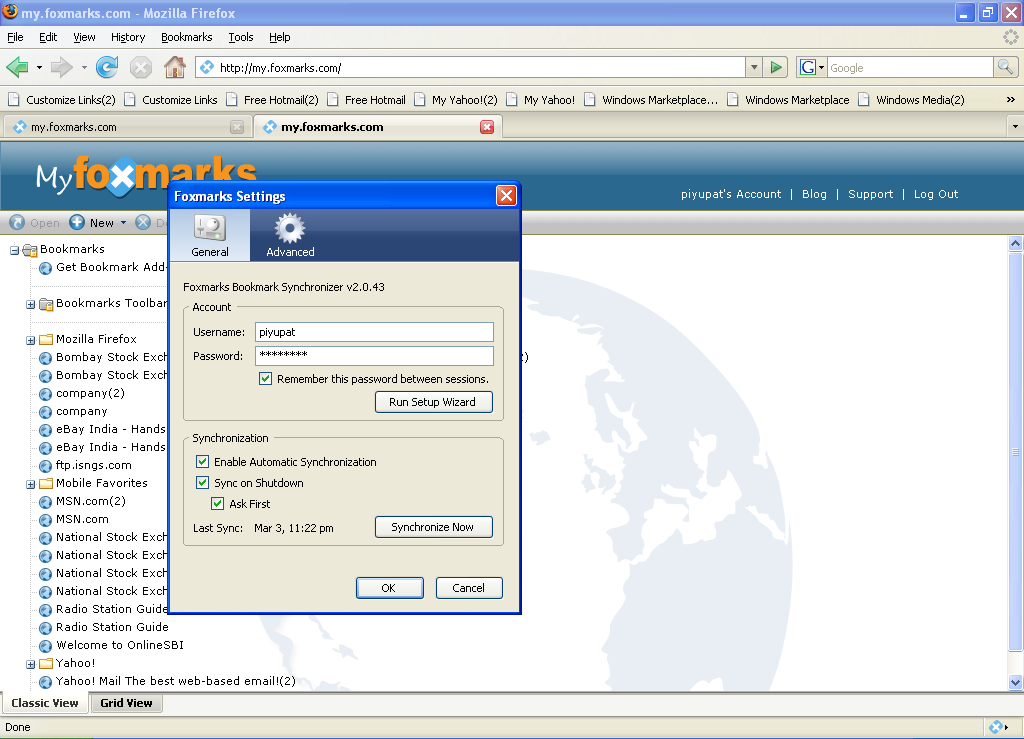Click the Windows Media(2) bookmark toolbar item
The height and width of the screenshot is (739, 1024).
point(911,100)
